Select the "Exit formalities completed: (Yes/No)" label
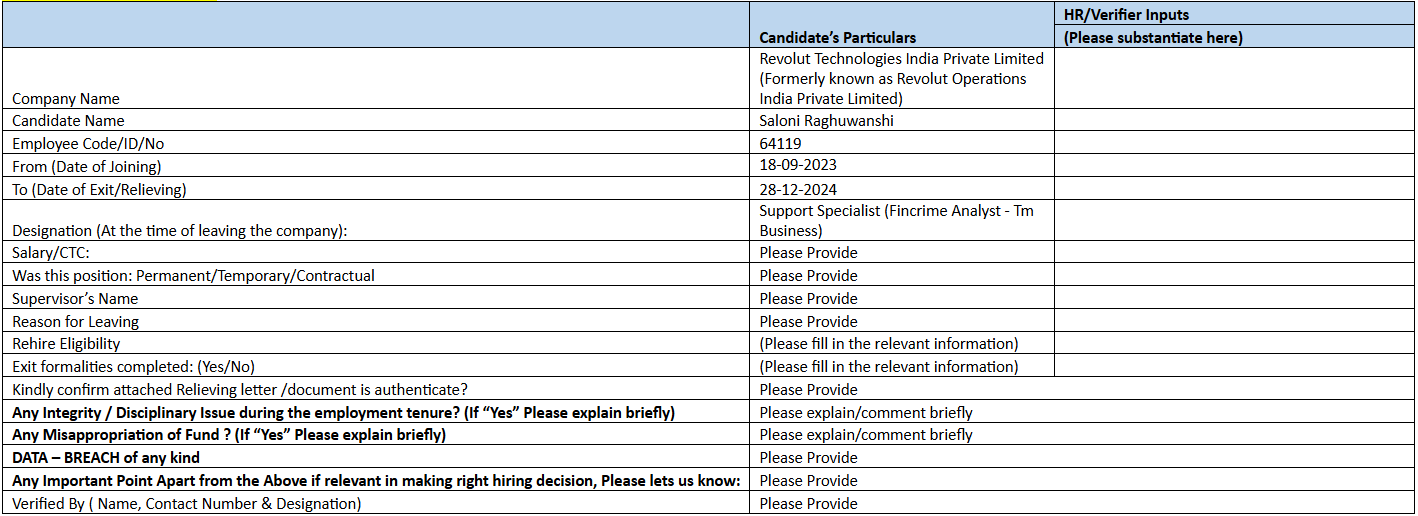The image size is (1418, 516). coord(141,367)
